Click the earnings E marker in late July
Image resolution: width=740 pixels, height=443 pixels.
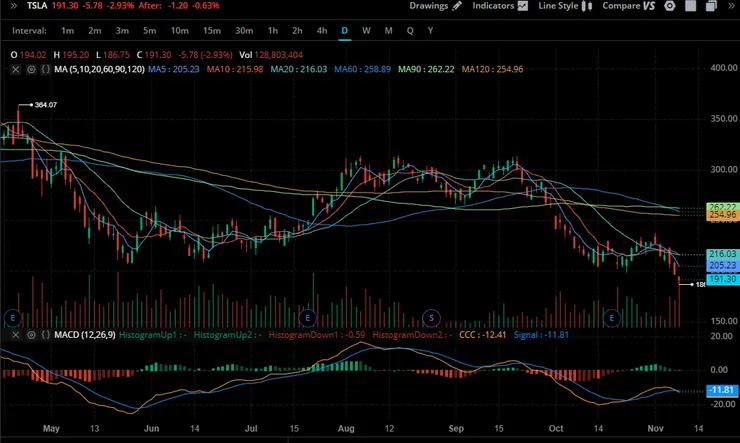[307, 318]
